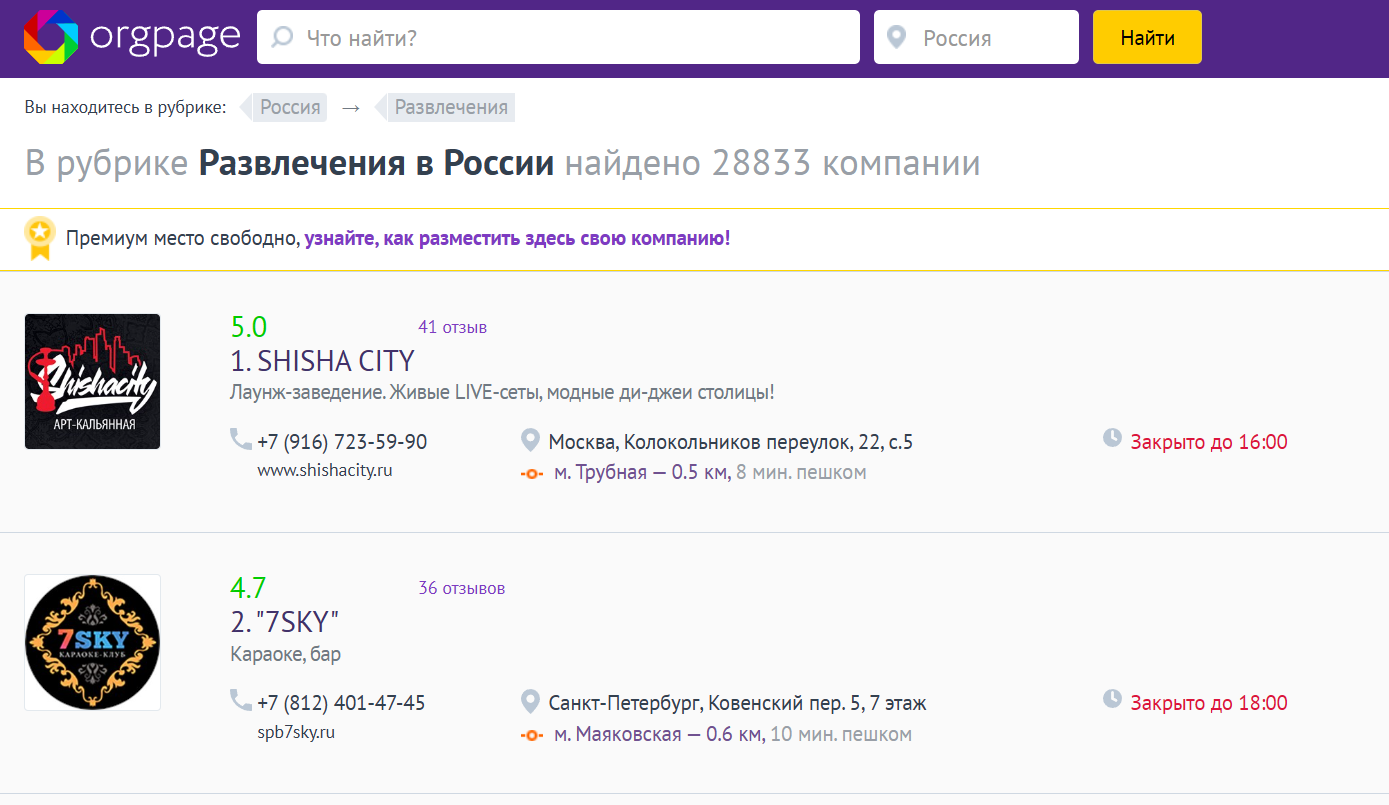Click the phone icon next to 7SKY number
Screen dimensions: 1389x805
241,699
